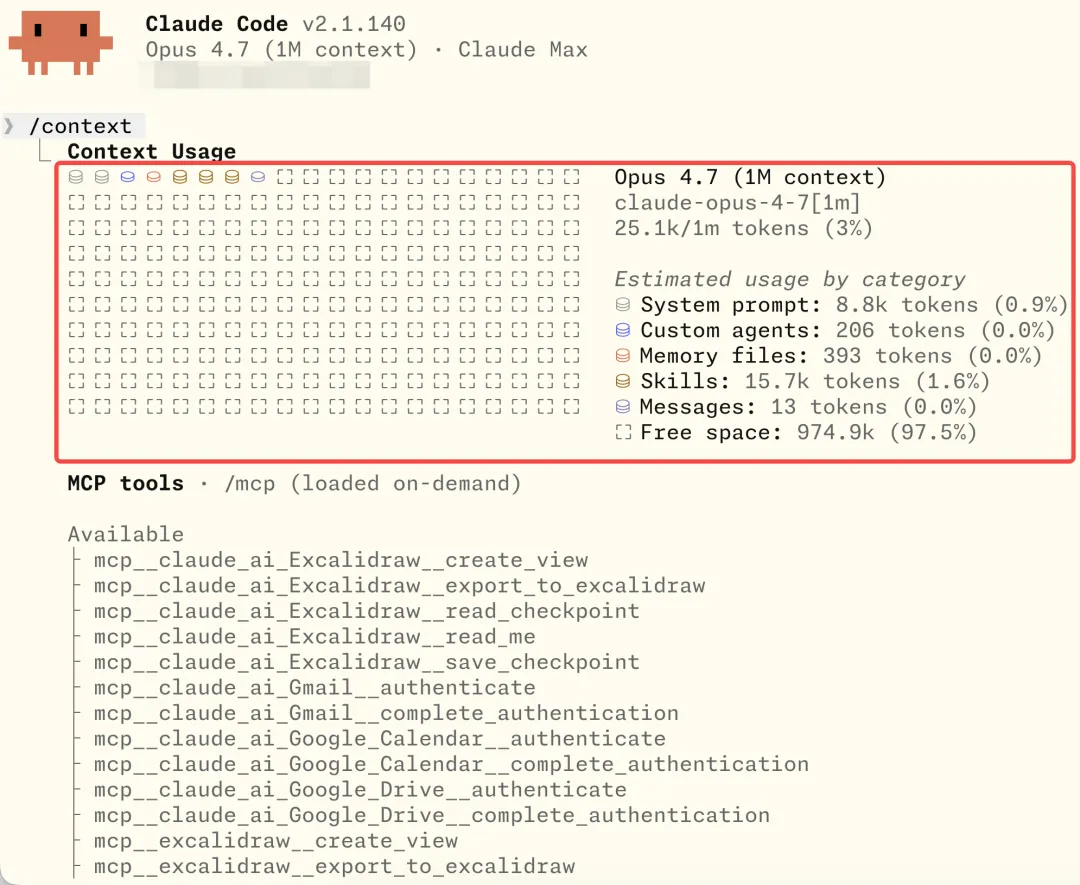This screenshot has width=1080, height=885.
Task: Click the Claude Code pixel mascot logo
Action: pyautogui.click(x=61, y=43)
